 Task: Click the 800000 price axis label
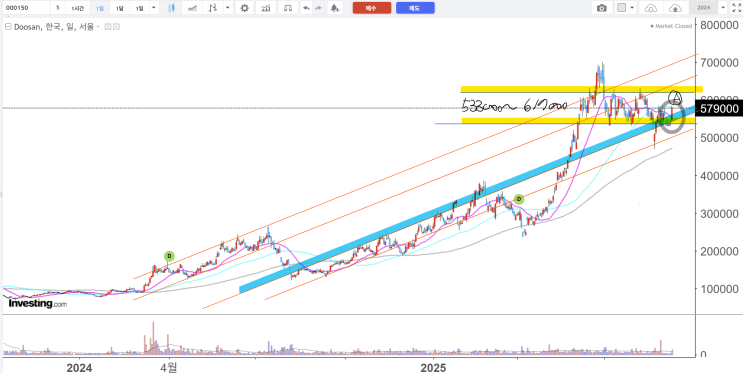point(718,25)
